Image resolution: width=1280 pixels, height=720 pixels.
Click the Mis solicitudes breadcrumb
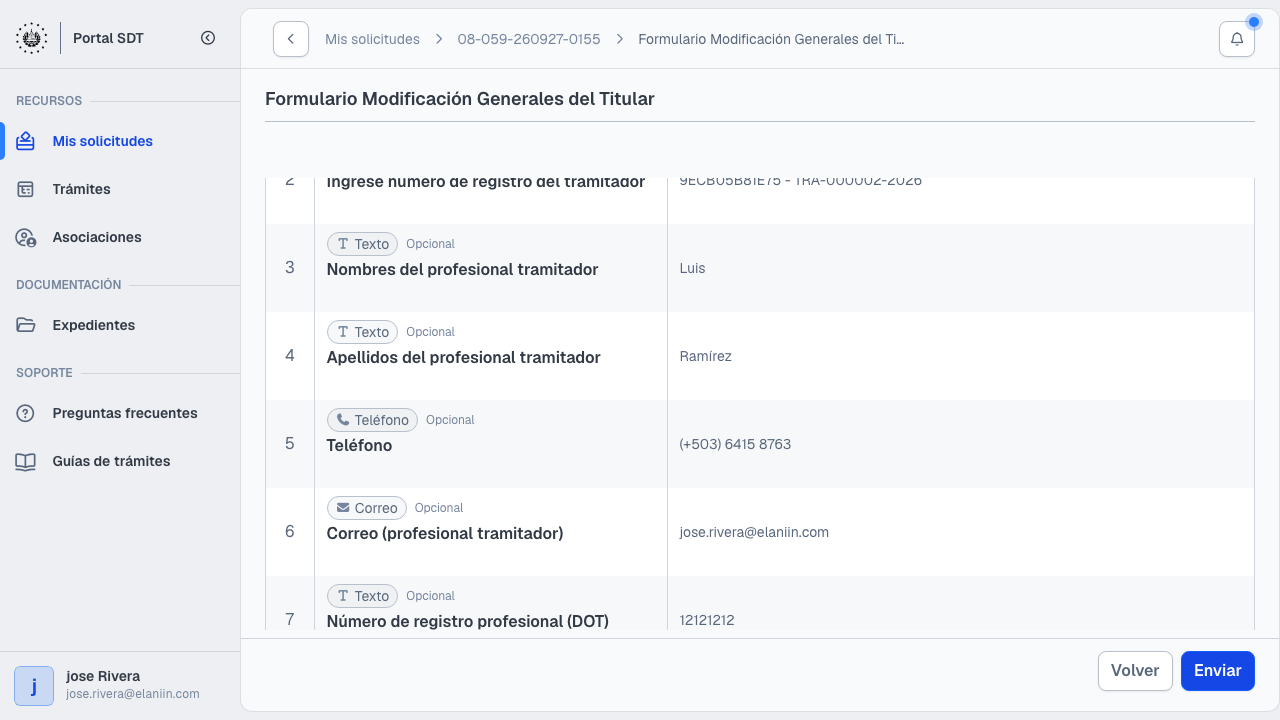[372, 39]
